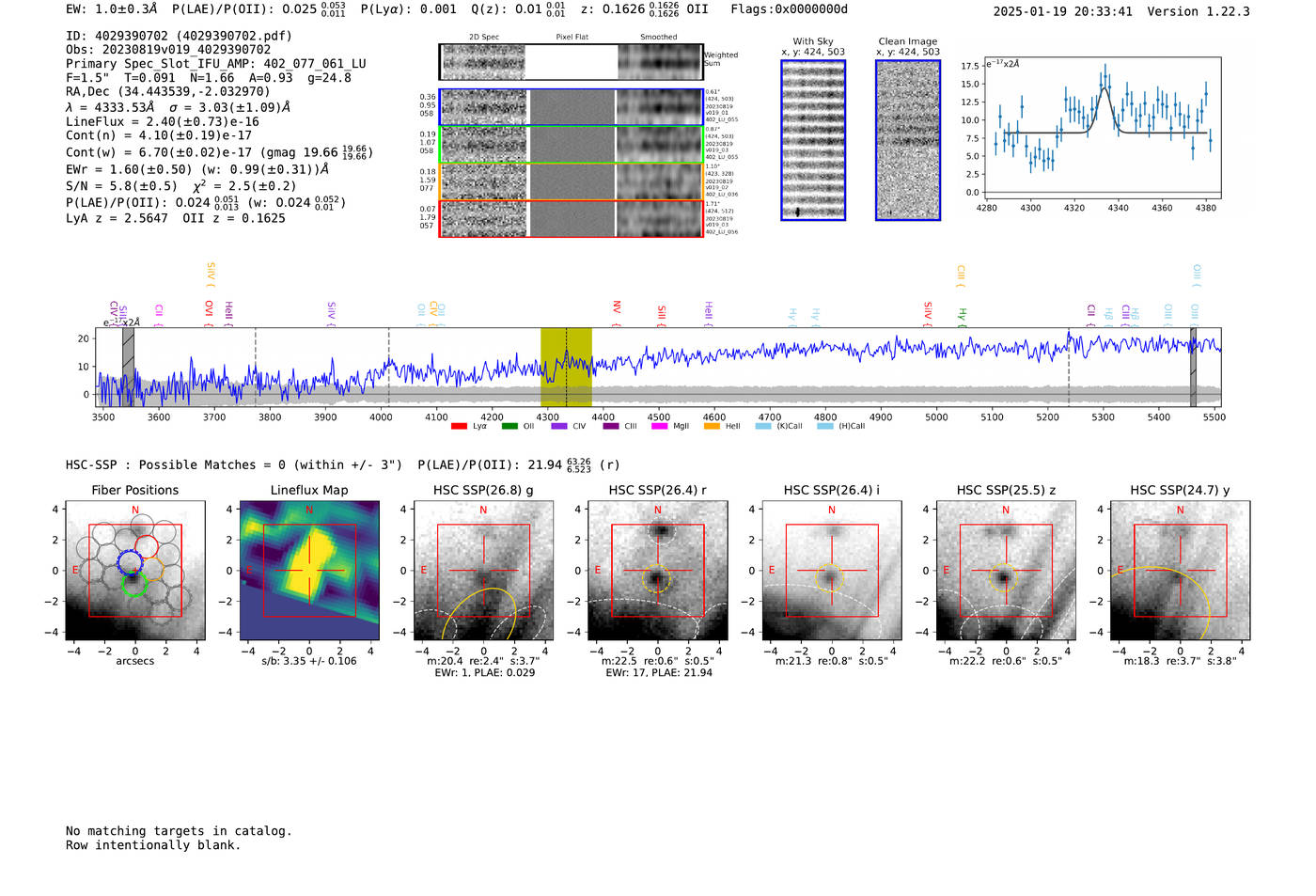Select the HSC SSP(24.7) y image
1316x896 pixels.
click(x=1181, y=571)
